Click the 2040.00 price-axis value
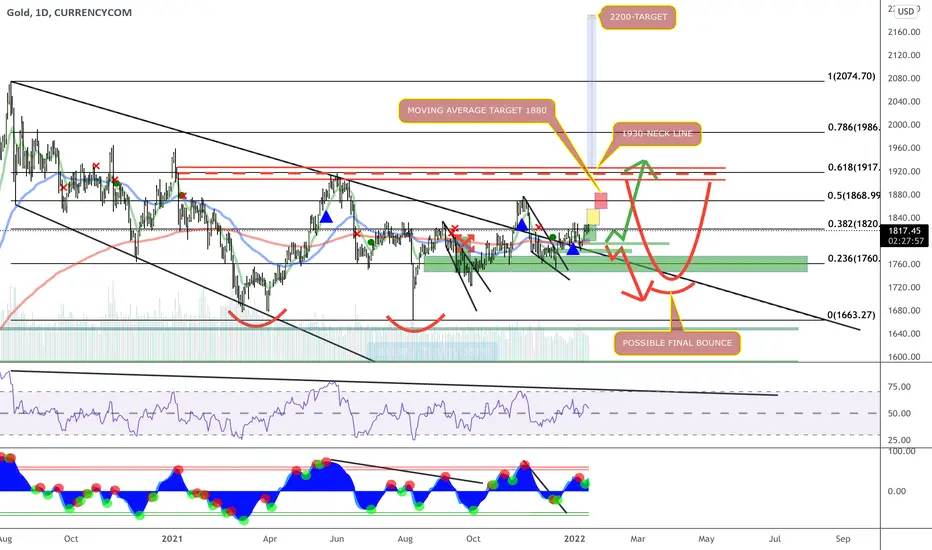932x550 pixels. coord(903,102)
